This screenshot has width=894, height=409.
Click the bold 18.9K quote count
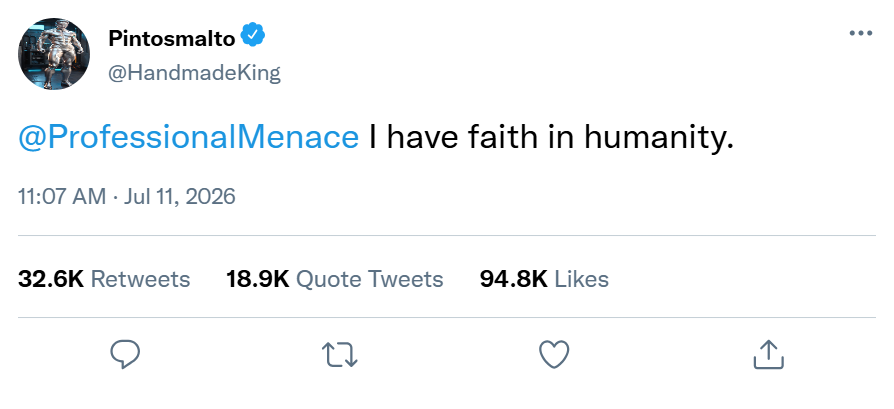click(x=258, y=280)
